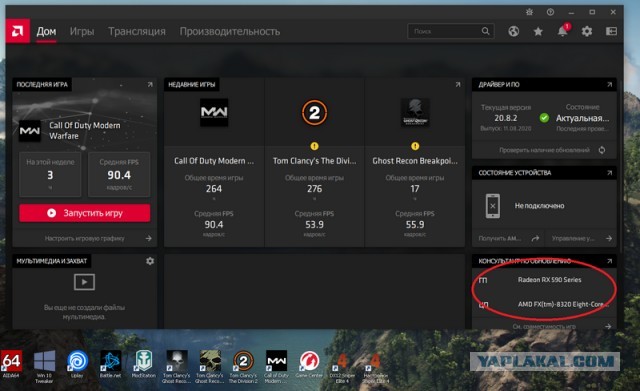This screenshot has width=640, height=391.
Task: Switch to the Производительность tab
Action: tap(230, 31)
